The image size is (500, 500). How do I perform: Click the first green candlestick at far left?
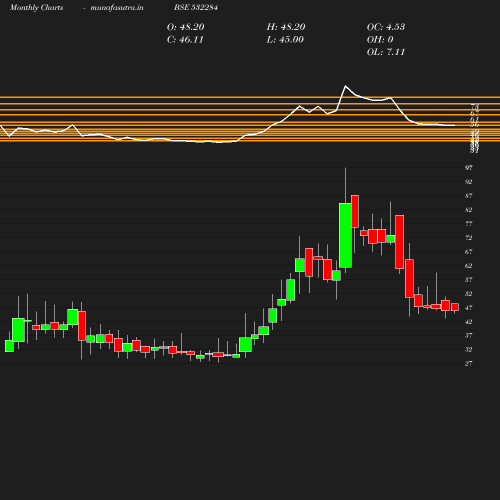(9, 346)
